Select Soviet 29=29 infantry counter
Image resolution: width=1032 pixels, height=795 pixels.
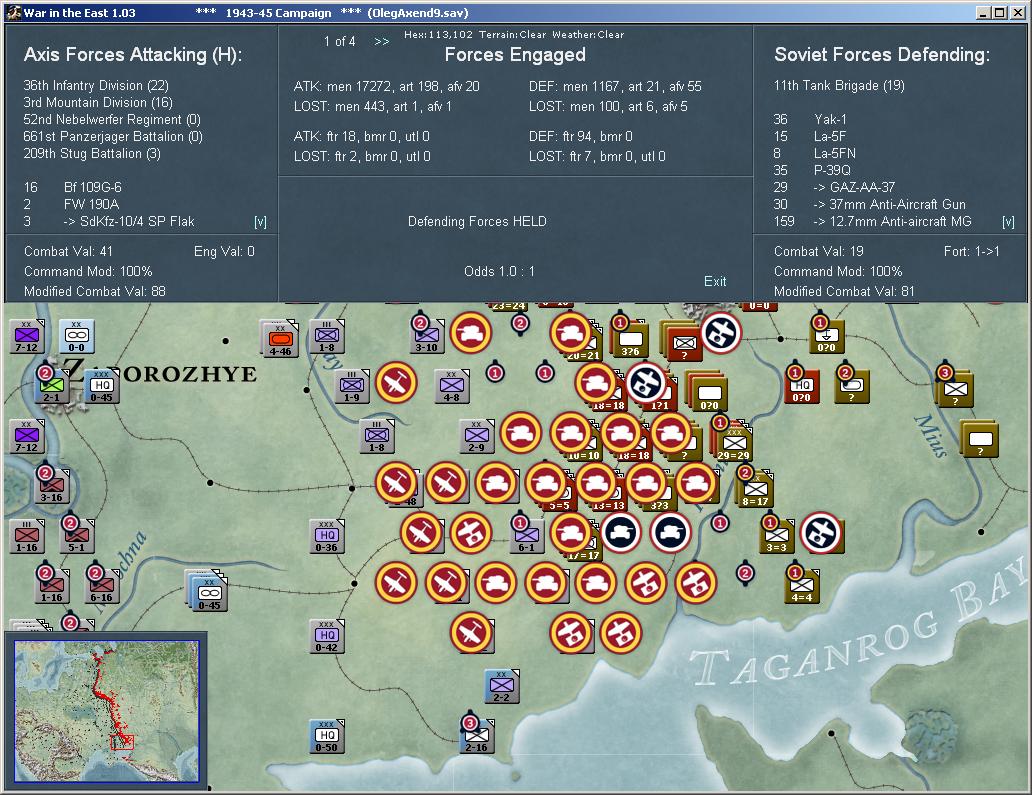tap(733, 443)
